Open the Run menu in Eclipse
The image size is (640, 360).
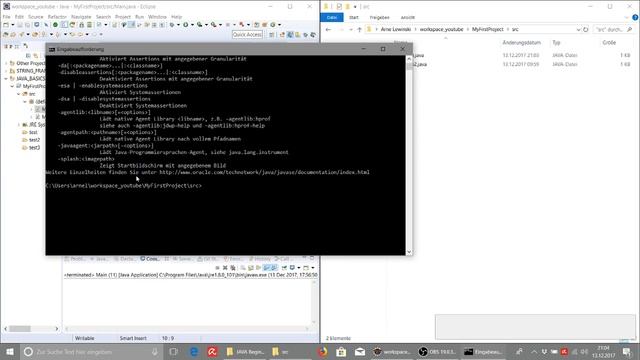tap(139, 17)
